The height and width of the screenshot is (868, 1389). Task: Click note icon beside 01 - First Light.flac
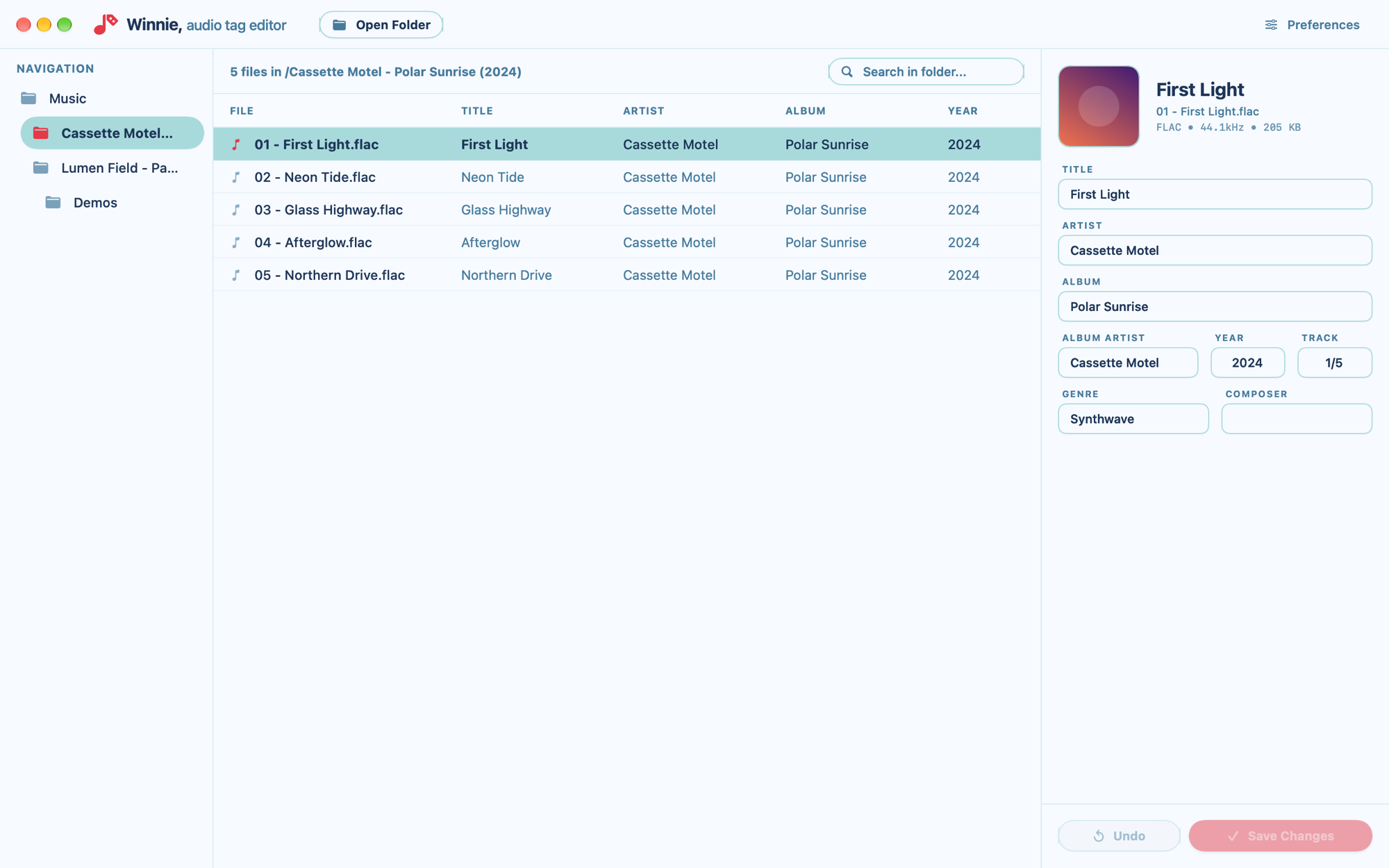click(x=236, y=144)
